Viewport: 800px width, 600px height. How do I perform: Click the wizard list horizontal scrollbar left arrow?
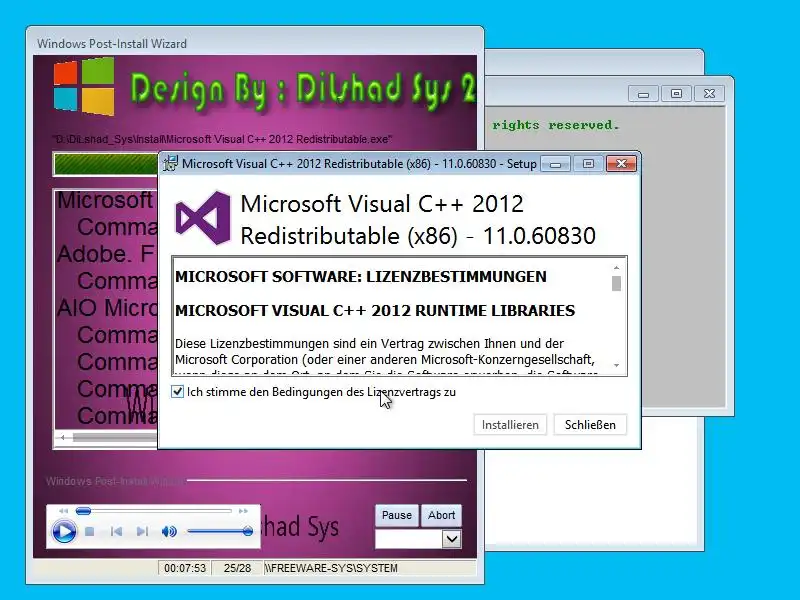click(62, 438)
